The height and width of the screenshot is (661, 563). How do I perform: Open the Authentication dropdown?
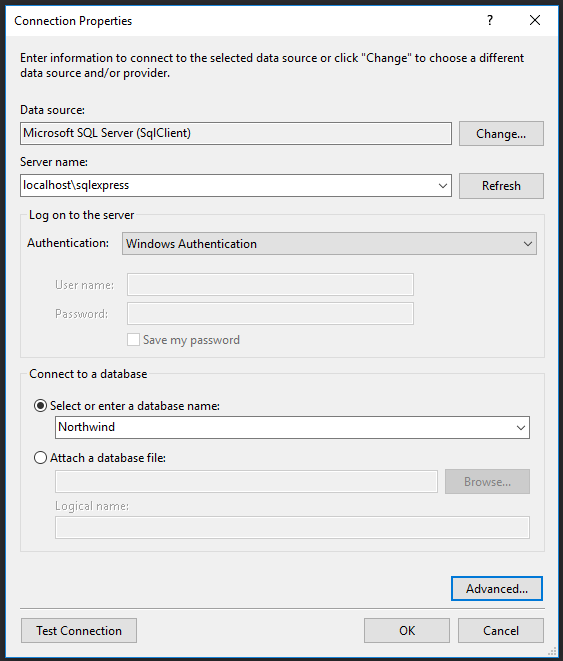(329, 244)
